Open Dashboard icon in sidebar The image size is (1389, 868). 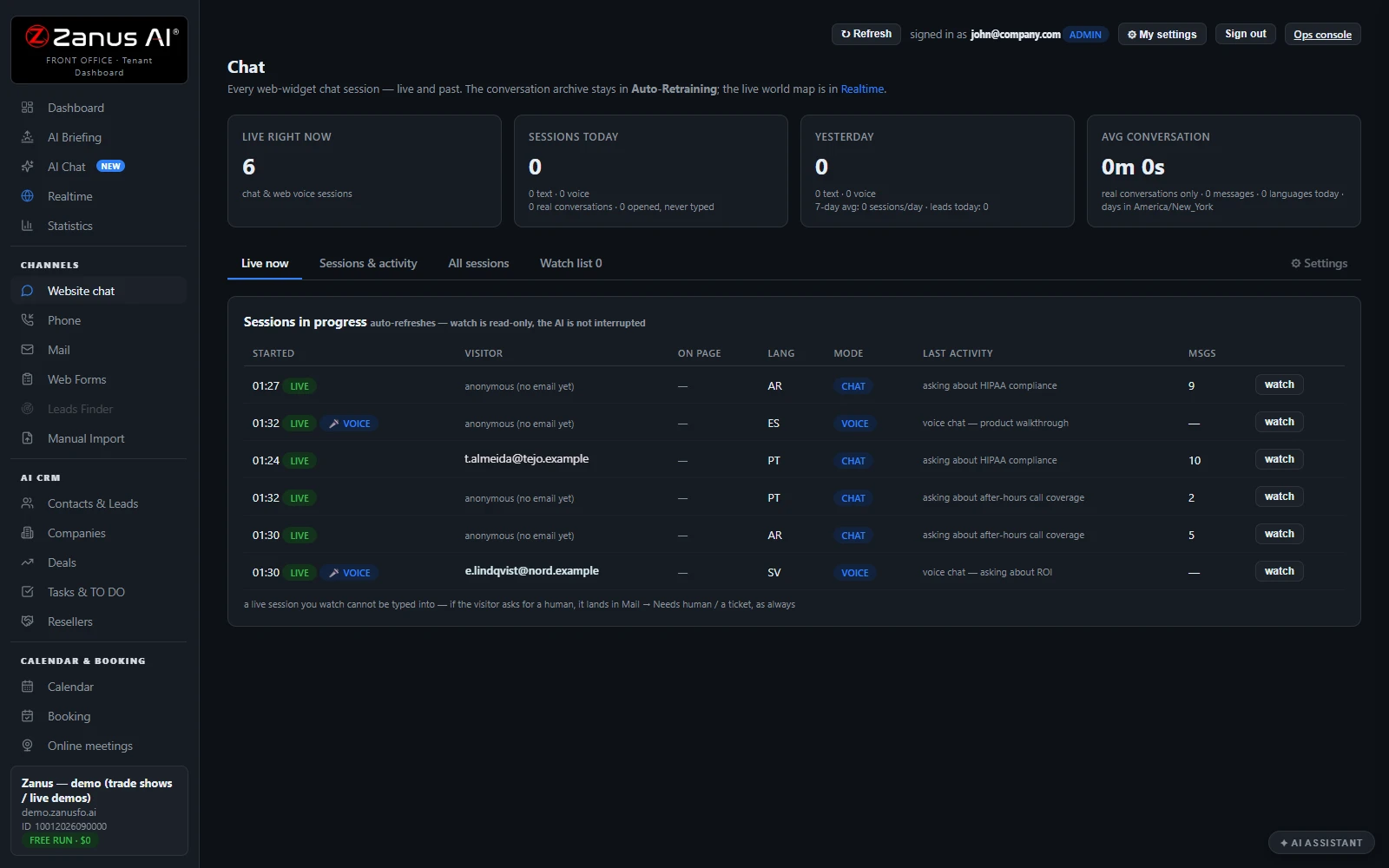pos(27,108)
